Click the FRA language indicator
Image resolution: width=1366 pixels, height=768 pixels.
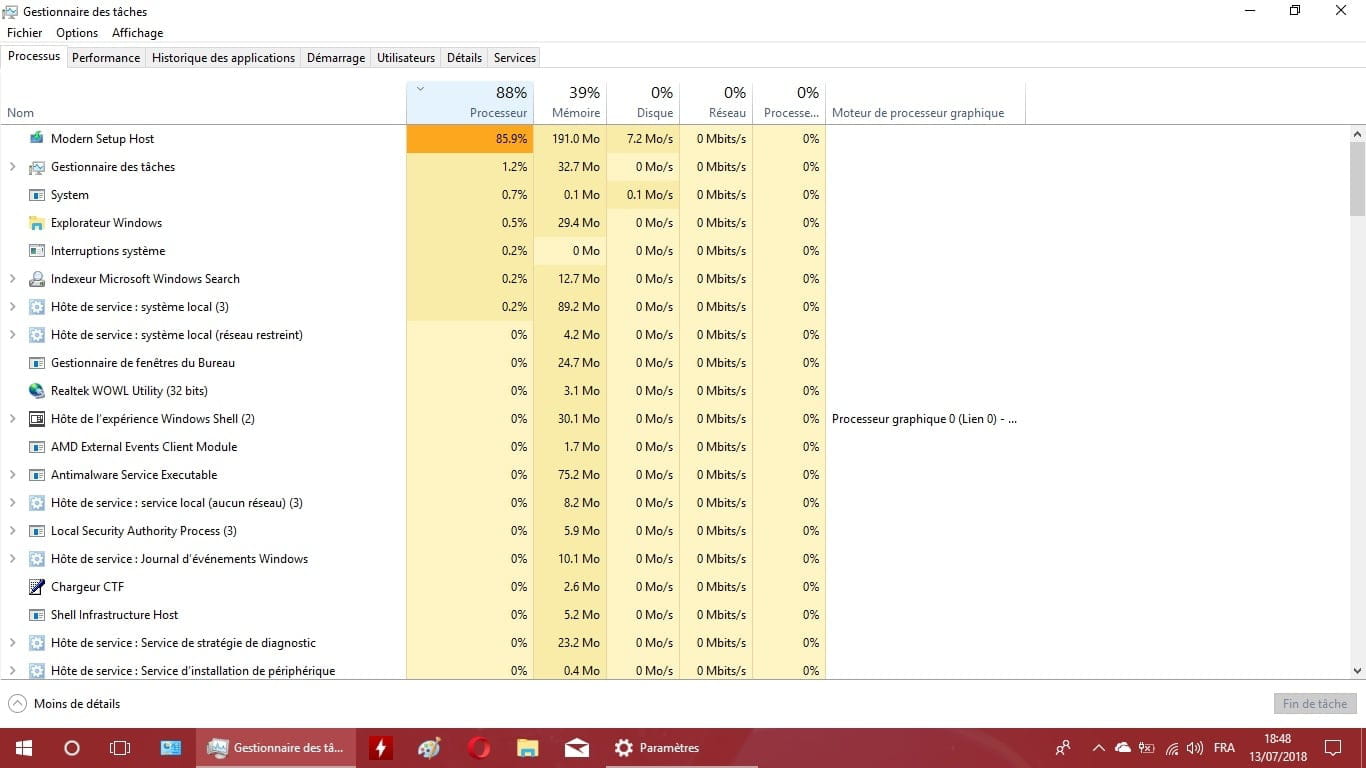click(x=1224, y=747)
